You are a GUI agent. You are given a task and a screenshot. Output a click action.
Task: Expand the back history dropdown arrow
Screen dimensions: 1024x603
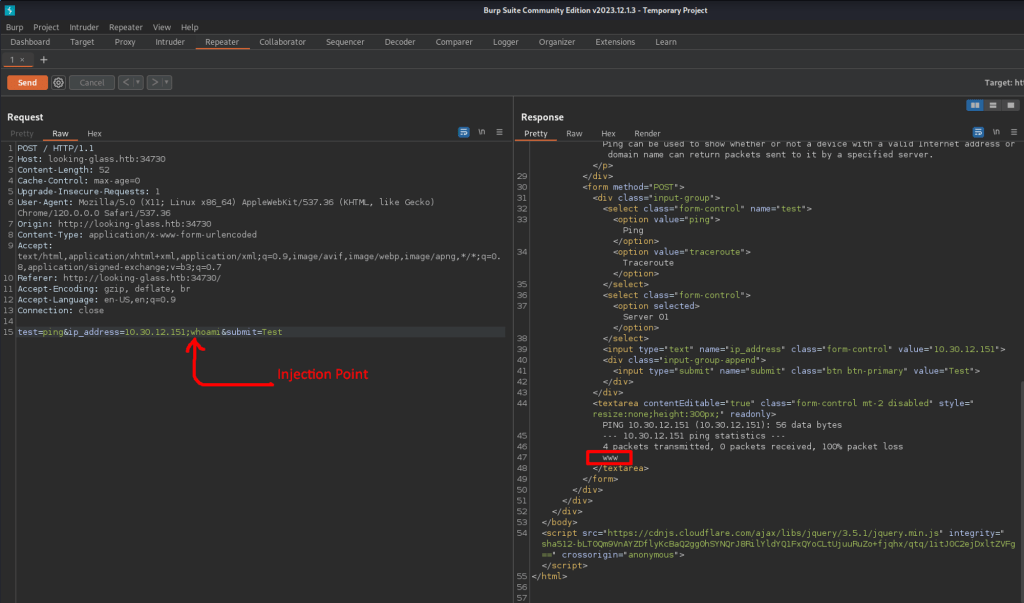pyautogui.click(x=138, y=83)
